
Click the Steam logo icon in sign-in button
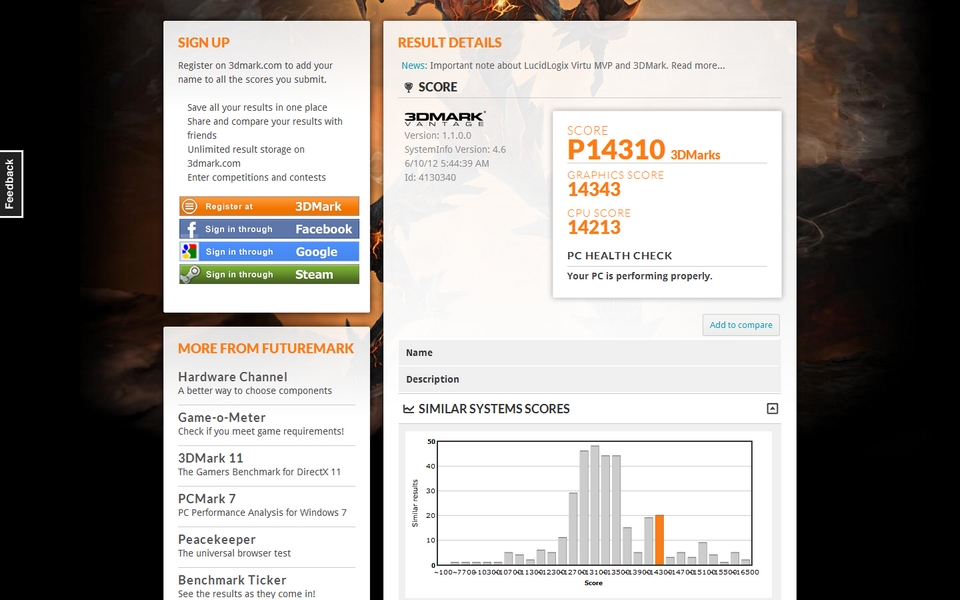click(x=190, y=274)
